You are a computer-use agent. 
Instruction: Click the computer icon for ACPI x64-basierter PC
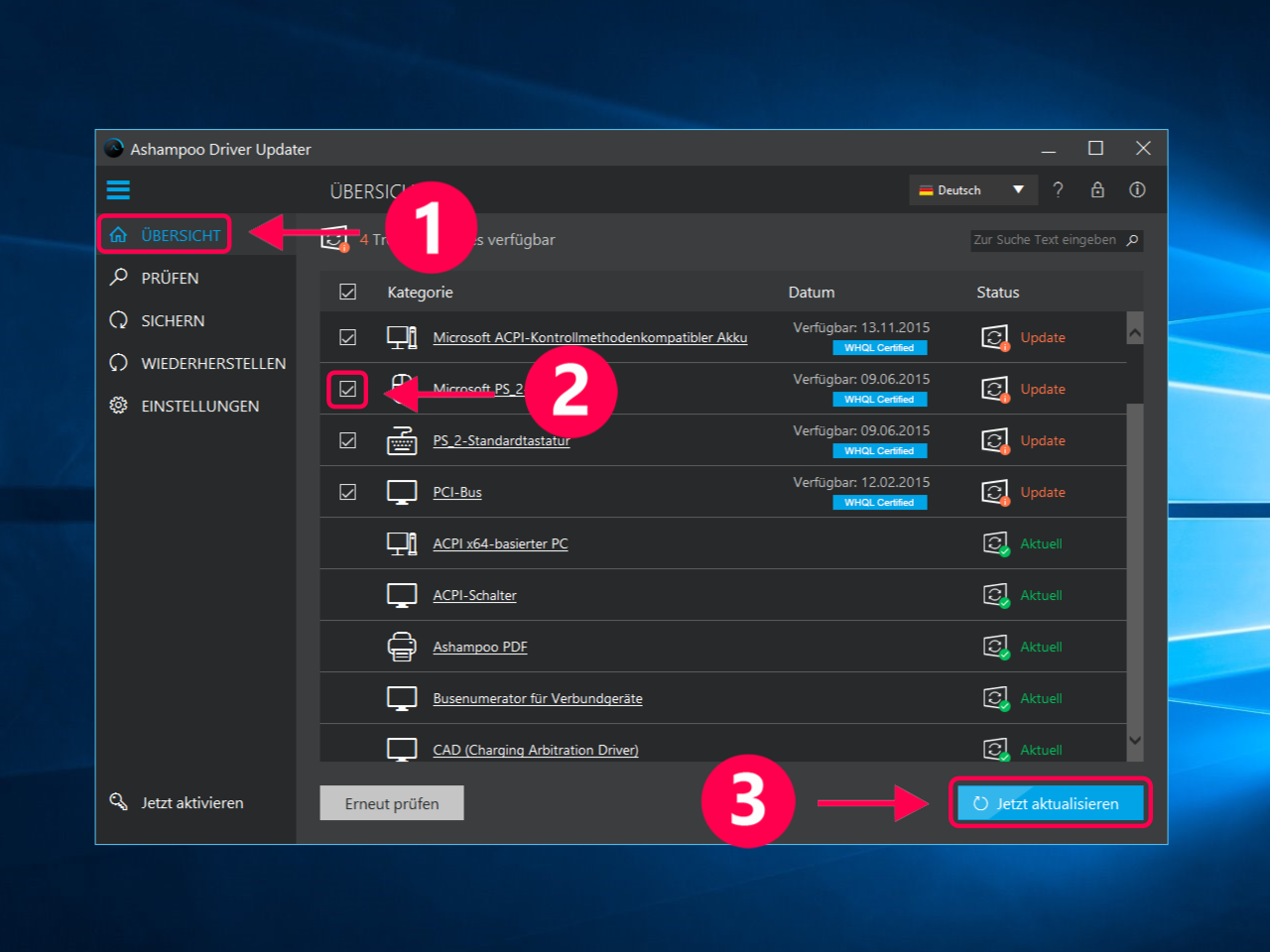[402, 543]
